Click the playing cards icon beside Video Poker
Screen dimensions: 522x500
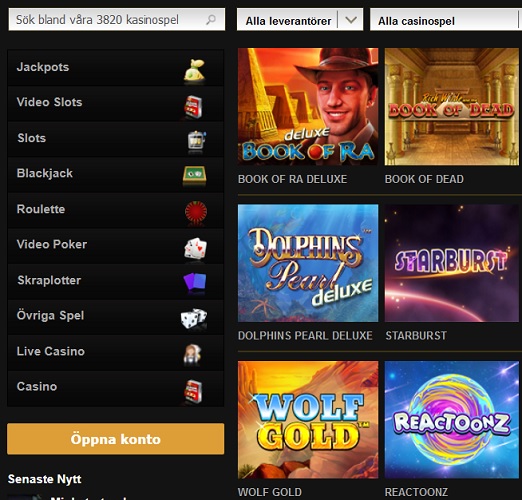pos(196,248)
